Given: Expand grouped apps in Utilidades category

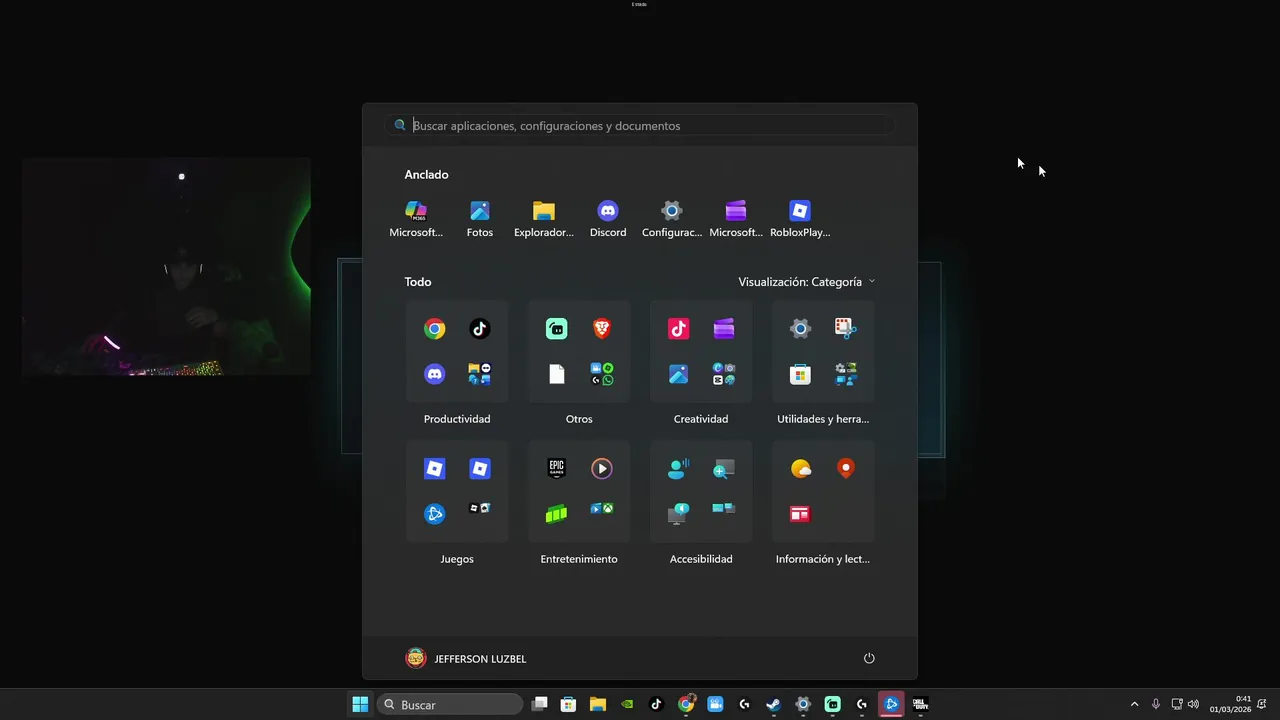Looking at the screenshot, I should pos(846,374).
